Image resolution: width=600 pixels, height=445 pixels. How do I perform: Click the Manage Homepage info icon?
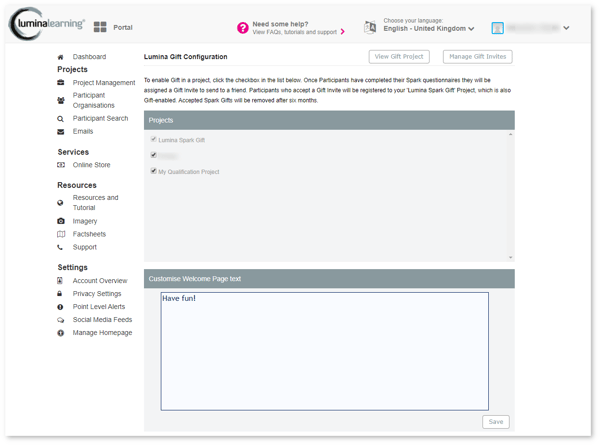coord(60,333)
